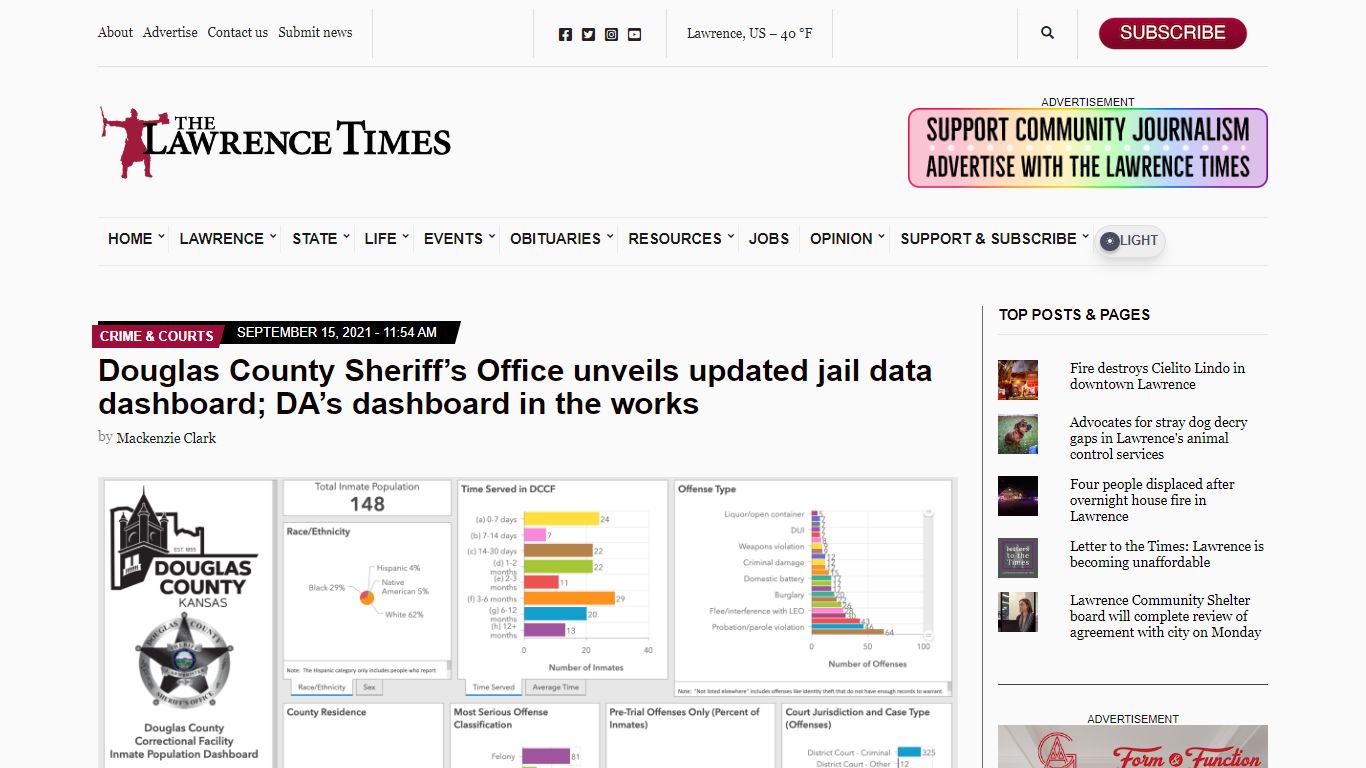Open the JOBS menu item

(x=769, y=239)
